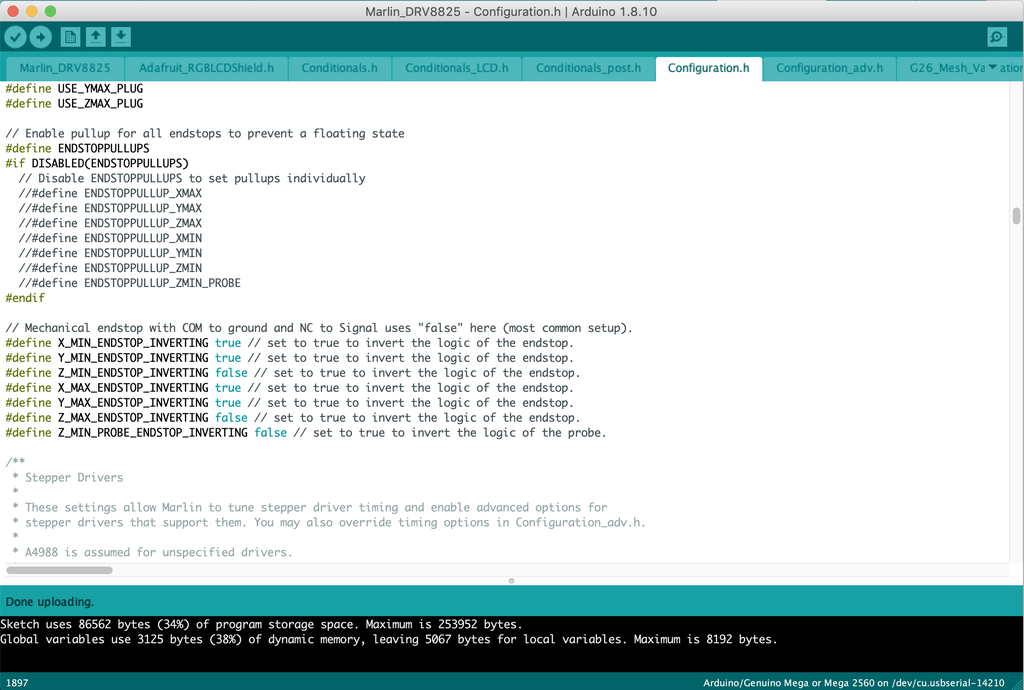Click the board and port status text
This screenshot has width=1024, height=690.
point(854,683)
